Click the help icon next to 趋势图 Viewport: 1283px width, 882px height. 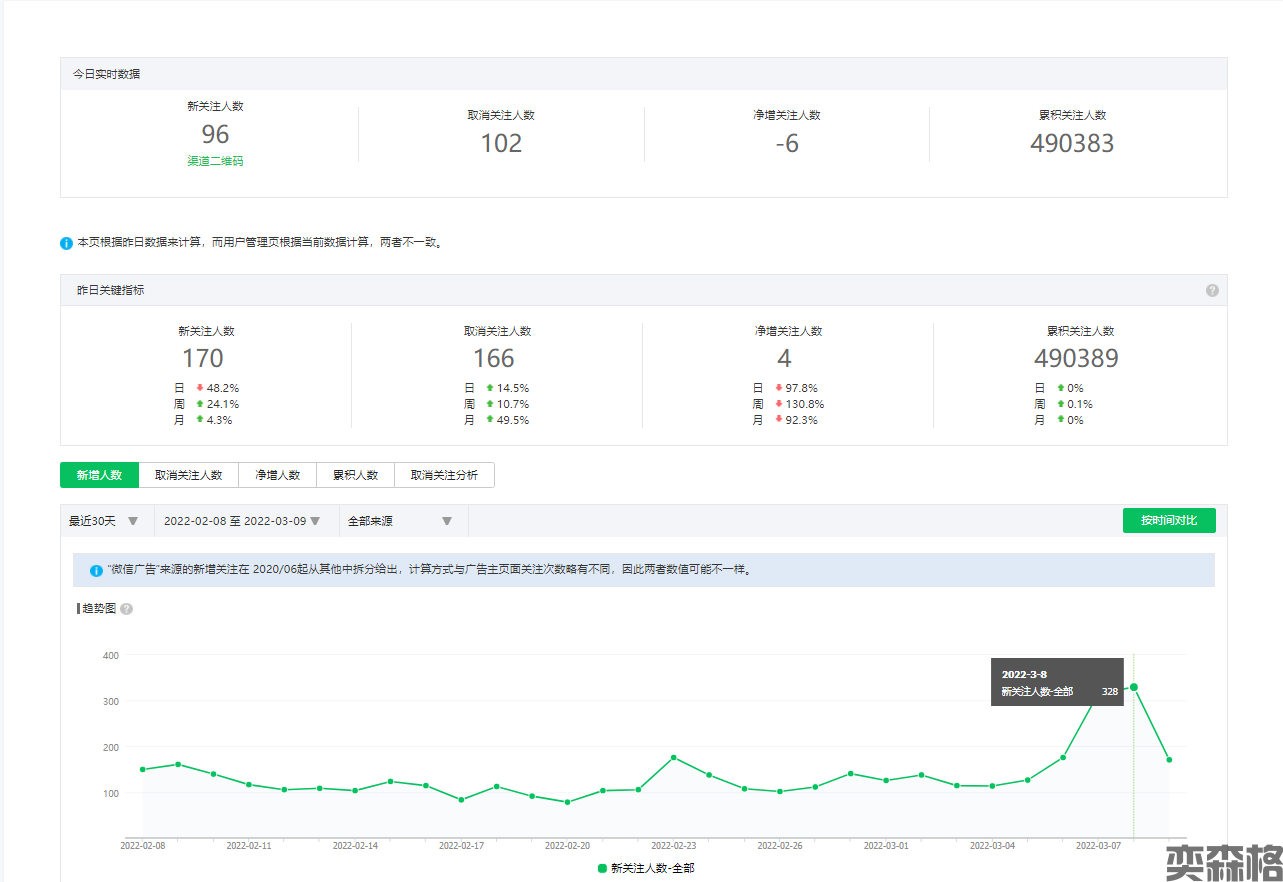pyautogui.click(x=127, y=609)
